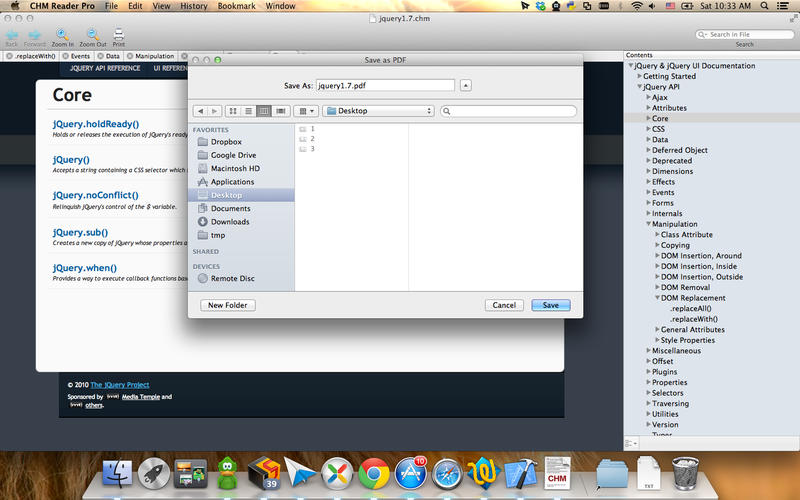Image resolution: width=800 pixels, height=500 pixels.
Task: Switch to list view in save dialog
Action: click(248, 110)
